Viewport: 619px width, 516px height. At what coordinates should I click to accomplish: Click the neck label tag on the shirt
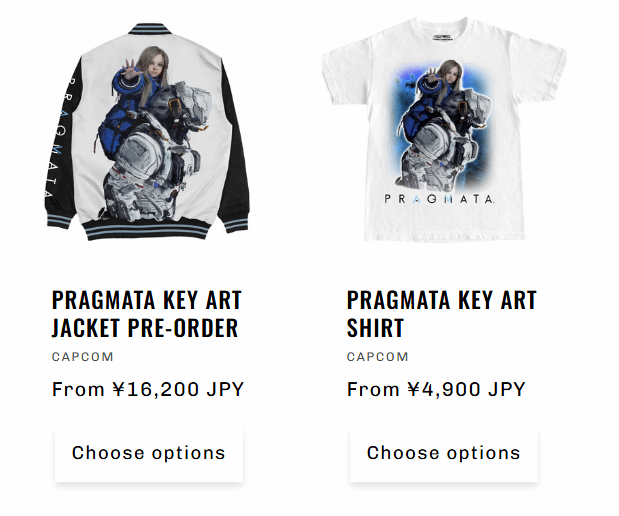click(x=443, y=38)
